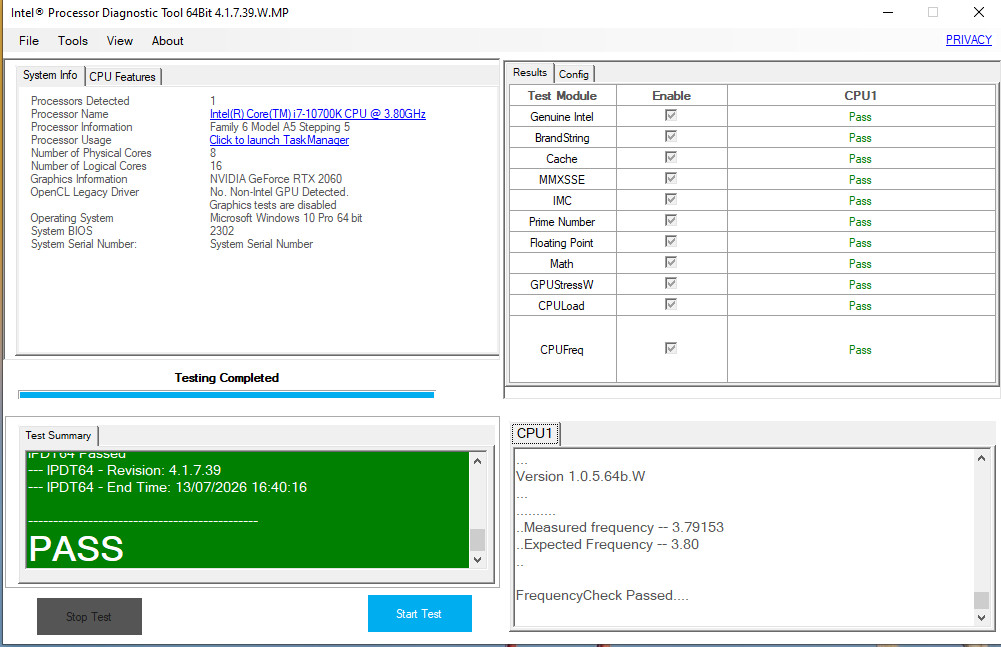Open the Intel Core i7-10700K processor link
Image resolution: width=1001 pixels, height=647 pixels.
coord(317,114)
